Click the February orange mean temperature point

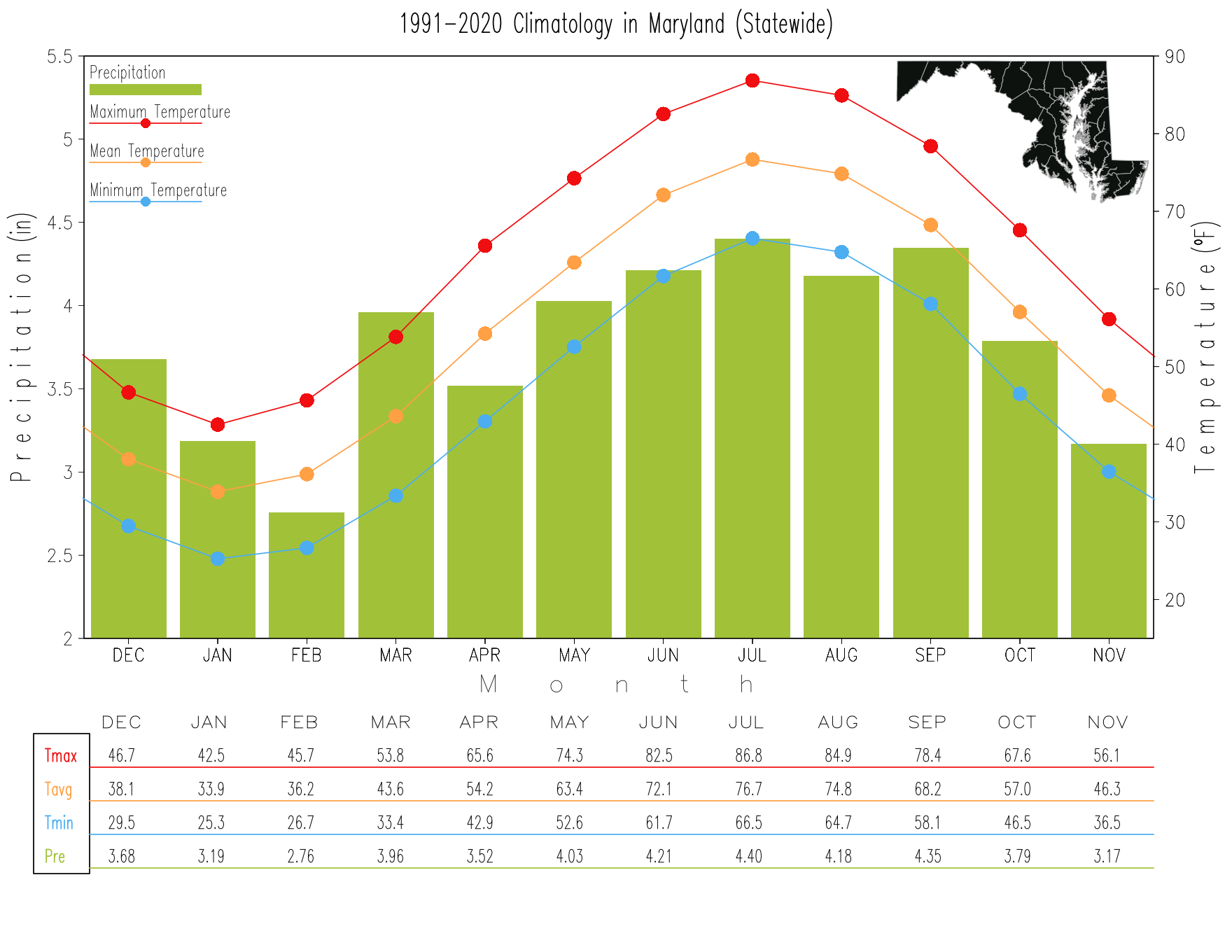coord(307,474)
